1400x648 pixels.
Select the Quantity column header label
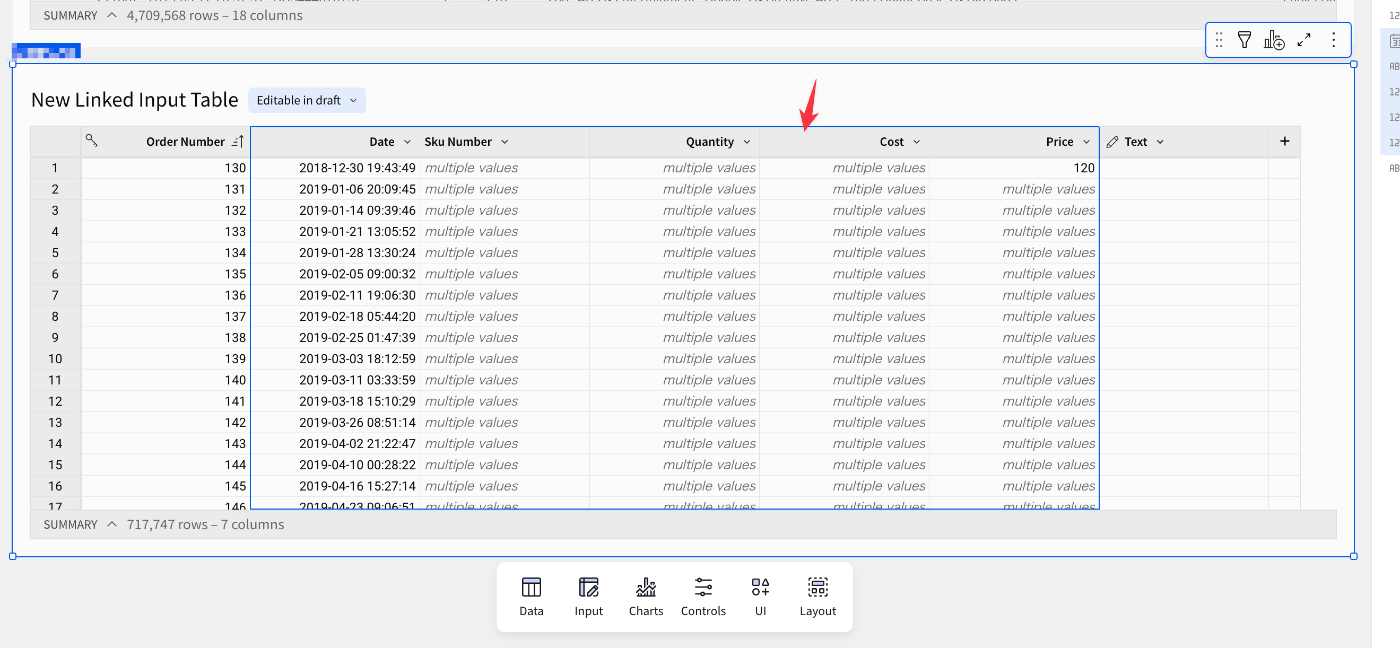pyautogui.click(x=710, y=142)
